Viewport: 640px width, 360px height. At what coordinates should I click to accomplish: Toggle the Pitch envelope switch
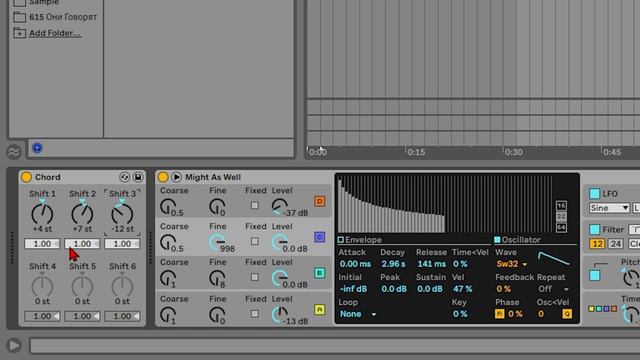(595, 276)
